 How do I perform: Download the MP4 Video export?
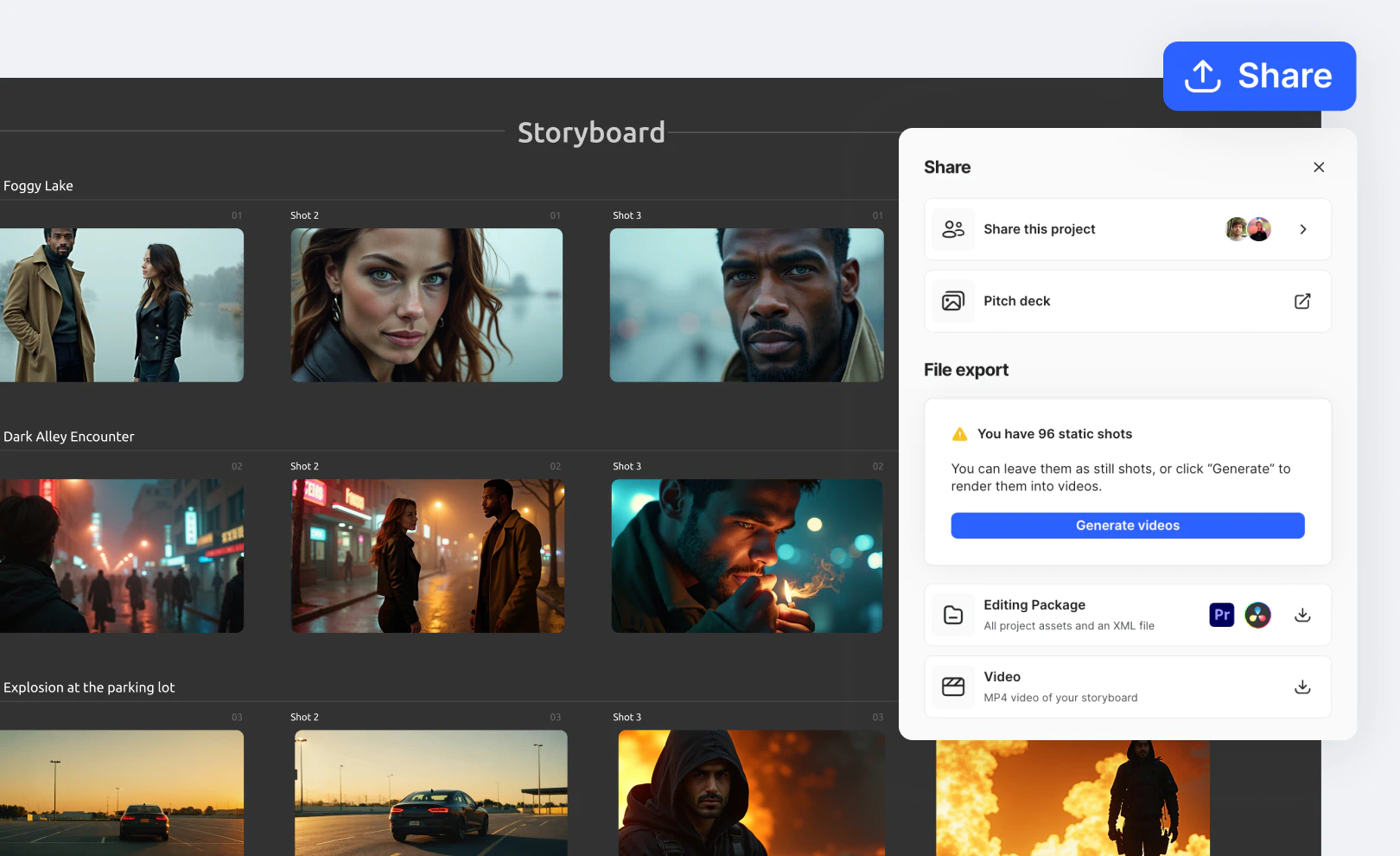click(x=1302, y=687)
